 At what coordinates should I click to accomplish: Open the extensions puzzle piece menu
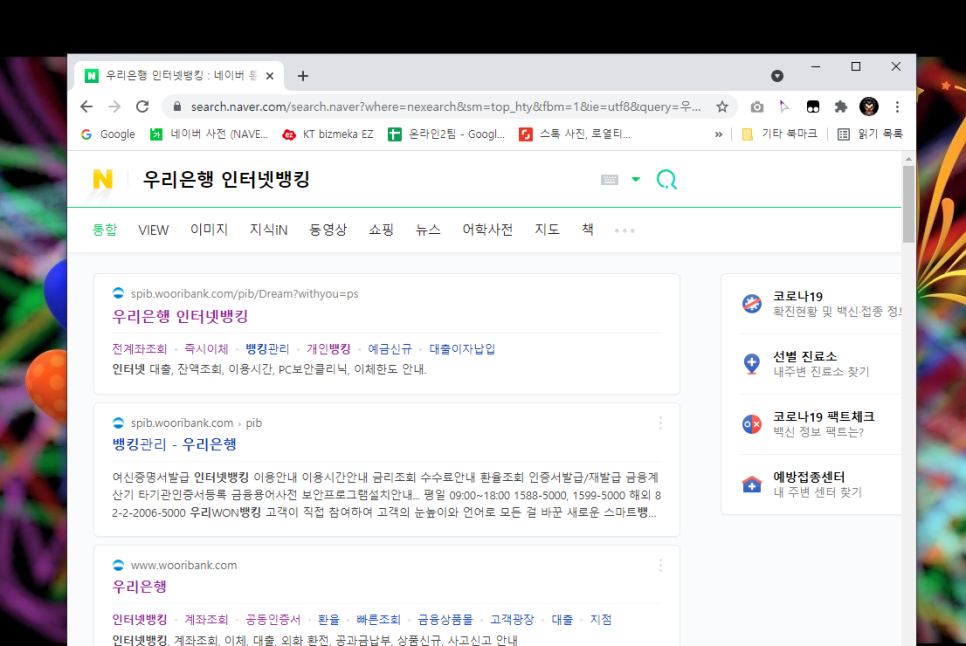click(840, 107)
